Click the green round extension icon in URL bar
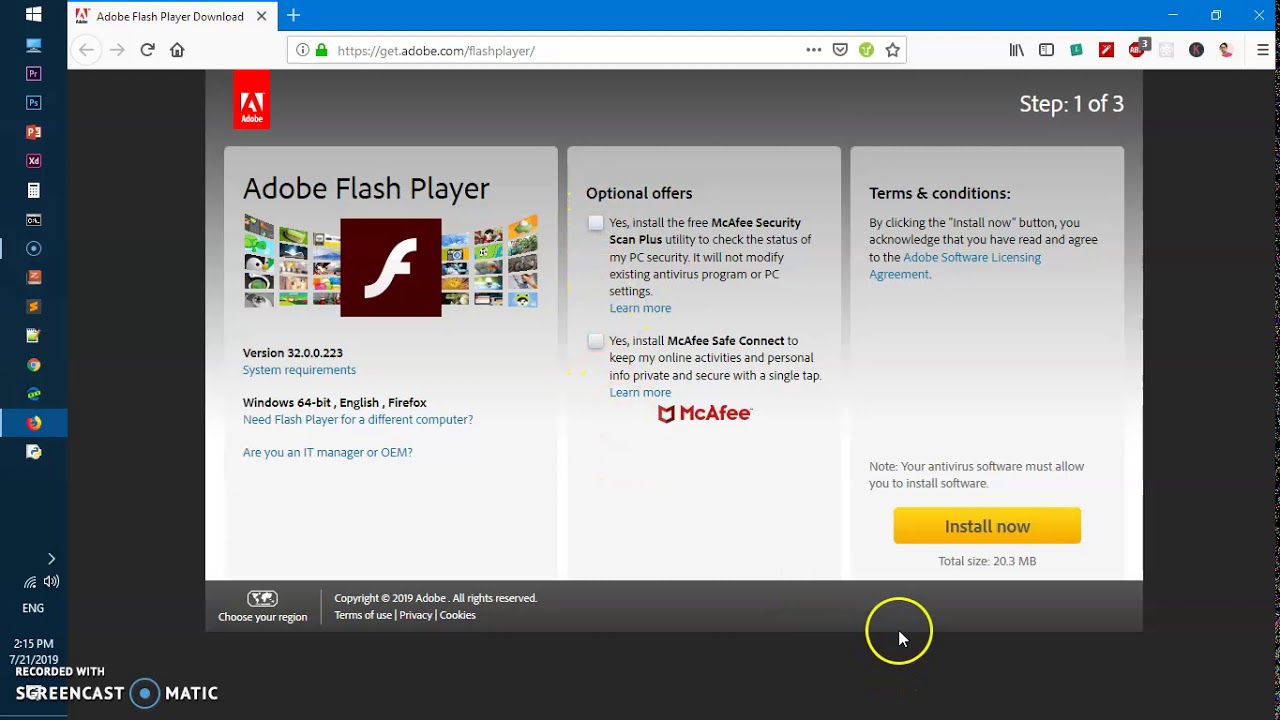This screenshot has width=1280, height=720. click(866, 50)
